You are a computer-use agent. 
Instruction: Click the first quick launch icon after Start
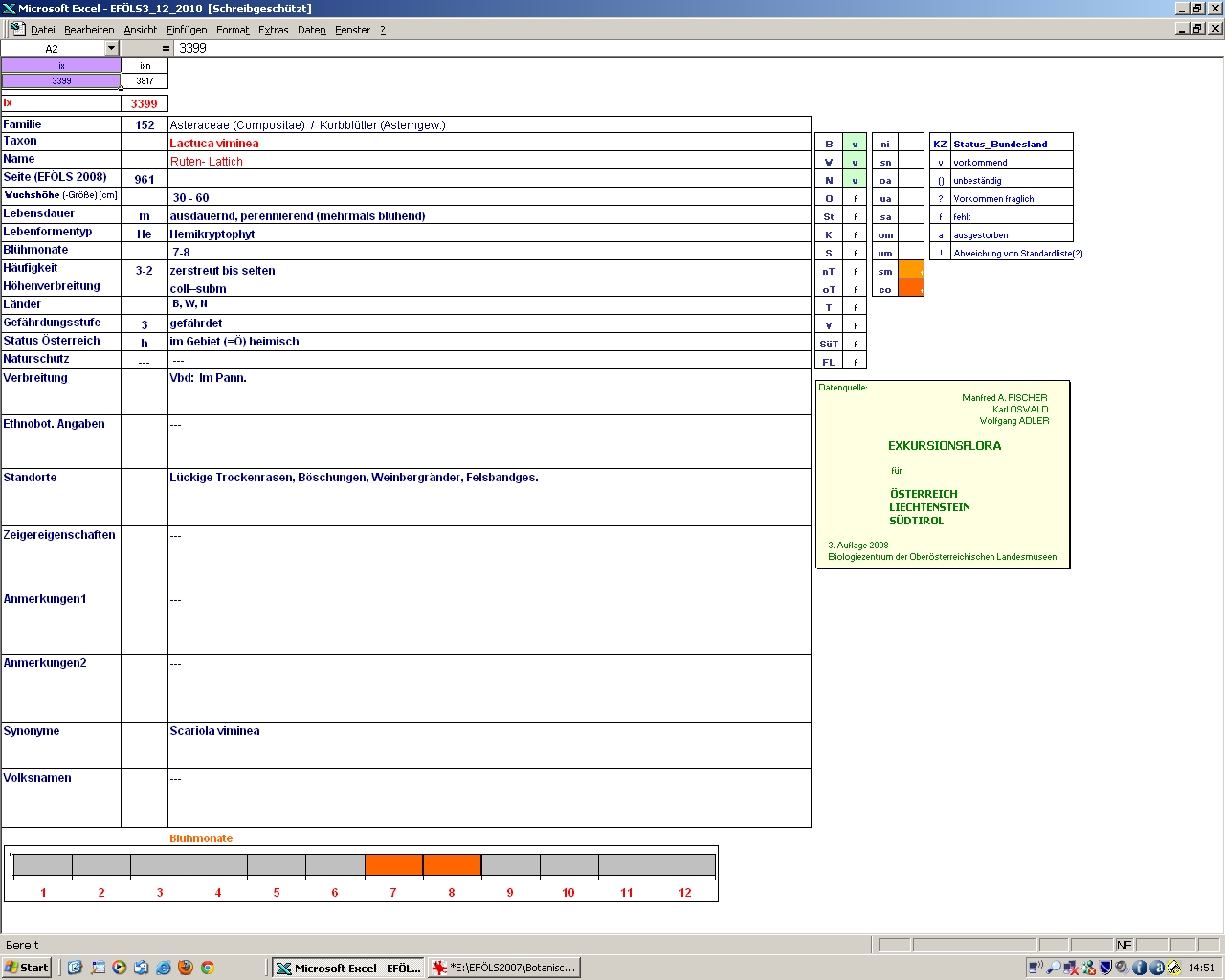tap(75, 968)
